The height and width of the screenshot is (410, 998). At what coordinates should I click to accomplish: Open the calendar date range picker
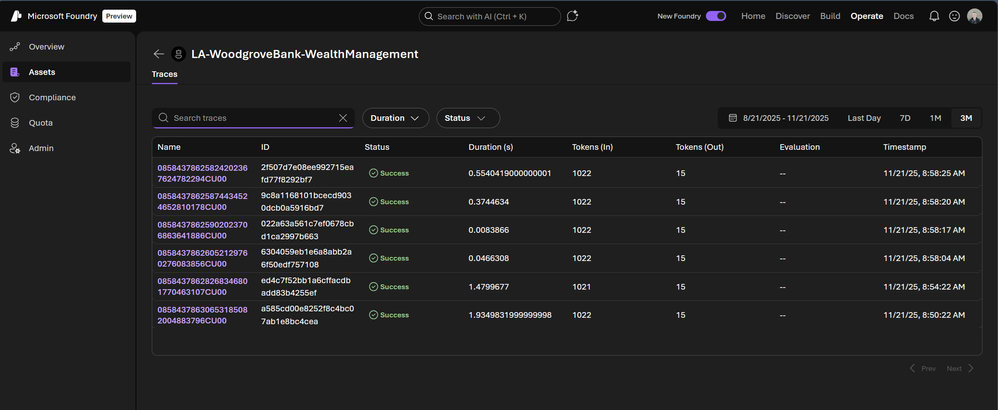coord(779,118)
